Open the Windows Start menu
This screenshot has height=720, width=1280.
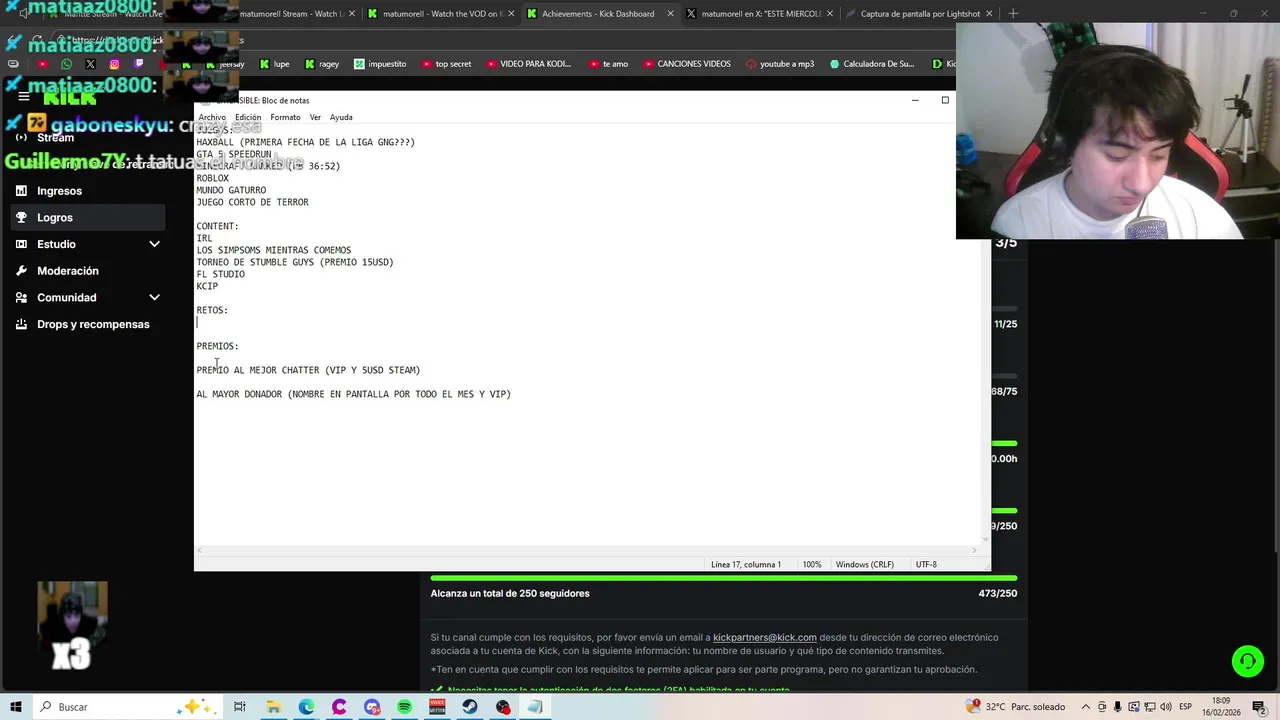coord(15,707)
